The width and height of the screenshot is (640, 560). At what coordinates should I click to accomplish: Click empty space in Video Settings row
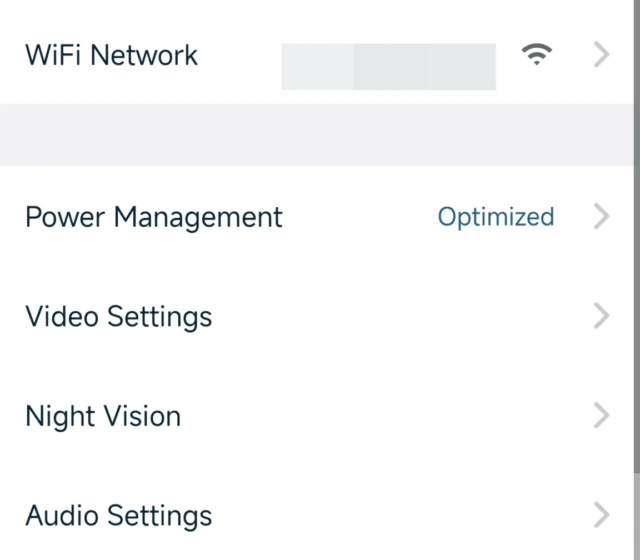[x=400, y=317]
